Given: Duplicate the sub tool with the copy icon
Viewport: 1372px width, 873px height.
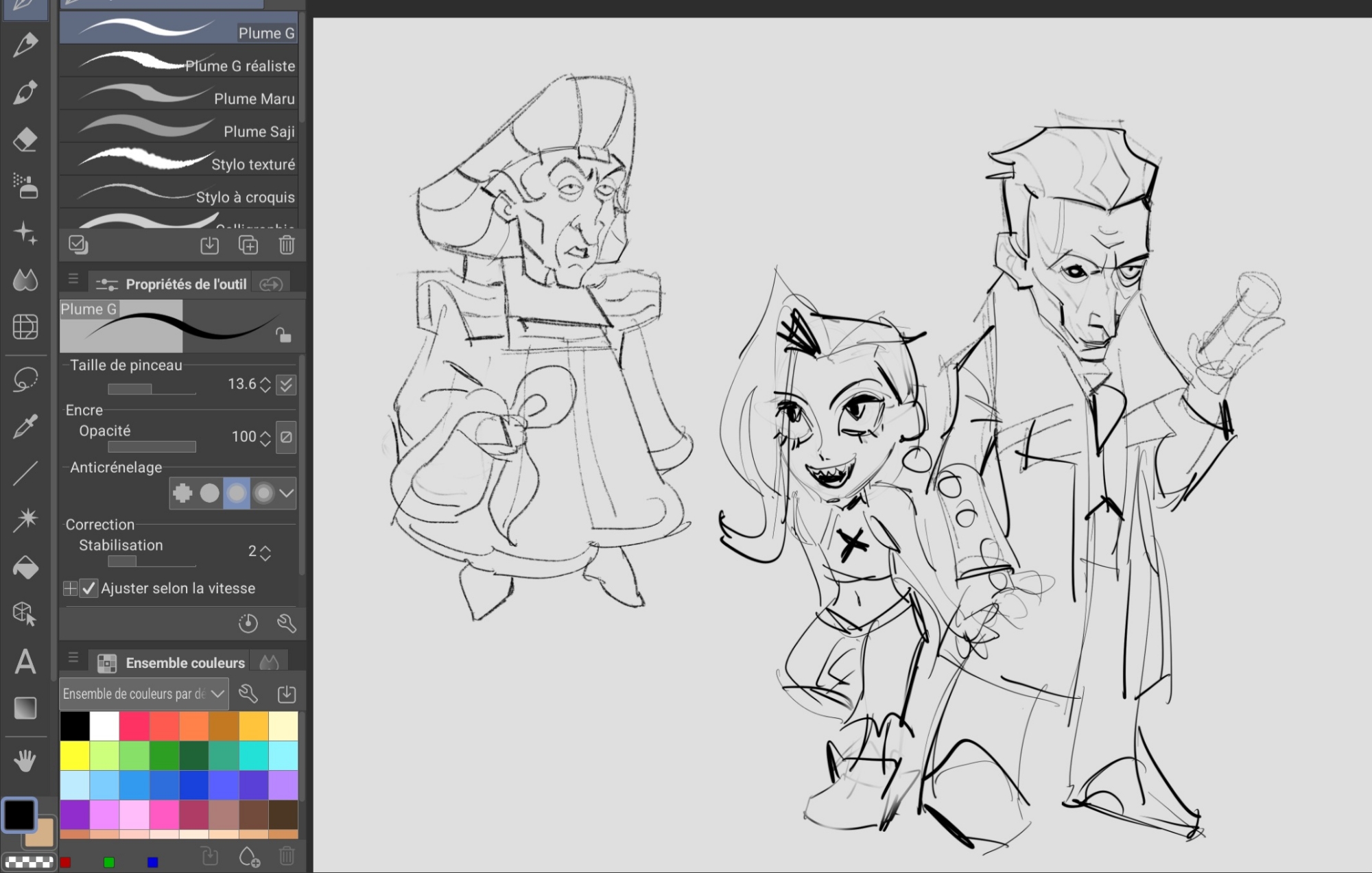Looking at the screenshot, I should [248, 245].
